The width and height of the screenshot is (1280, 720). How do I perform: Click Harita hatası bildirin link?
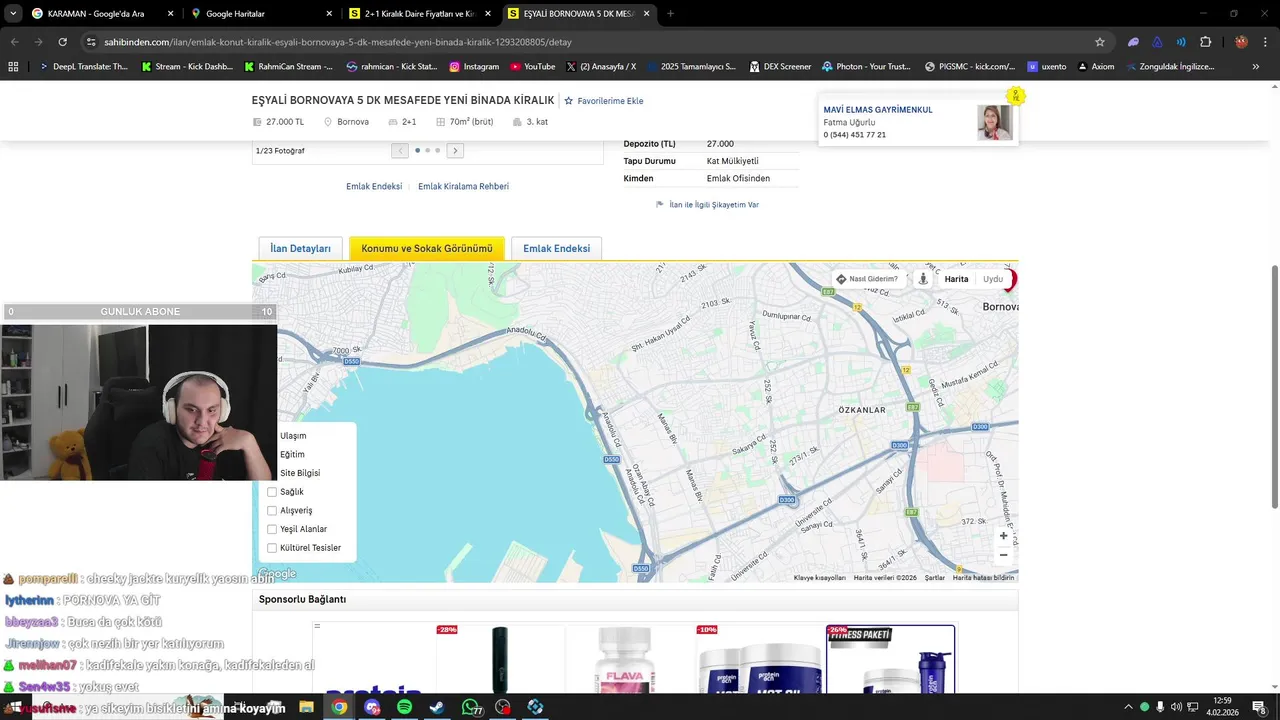click(x=983, y=577)
